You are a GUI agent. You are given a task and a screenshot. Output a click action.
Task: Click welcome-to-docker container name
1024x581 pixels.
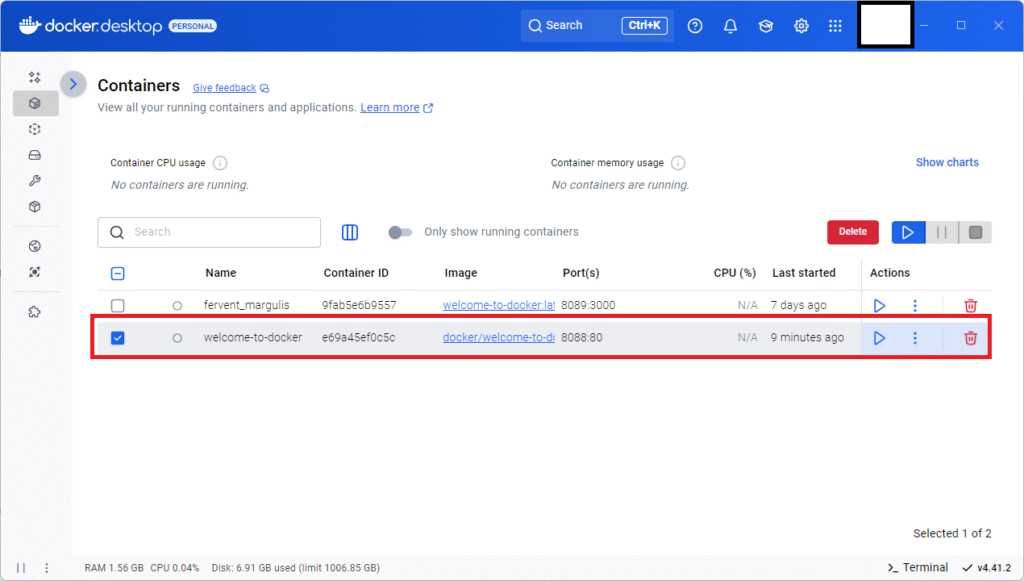[x=253, y=338]
